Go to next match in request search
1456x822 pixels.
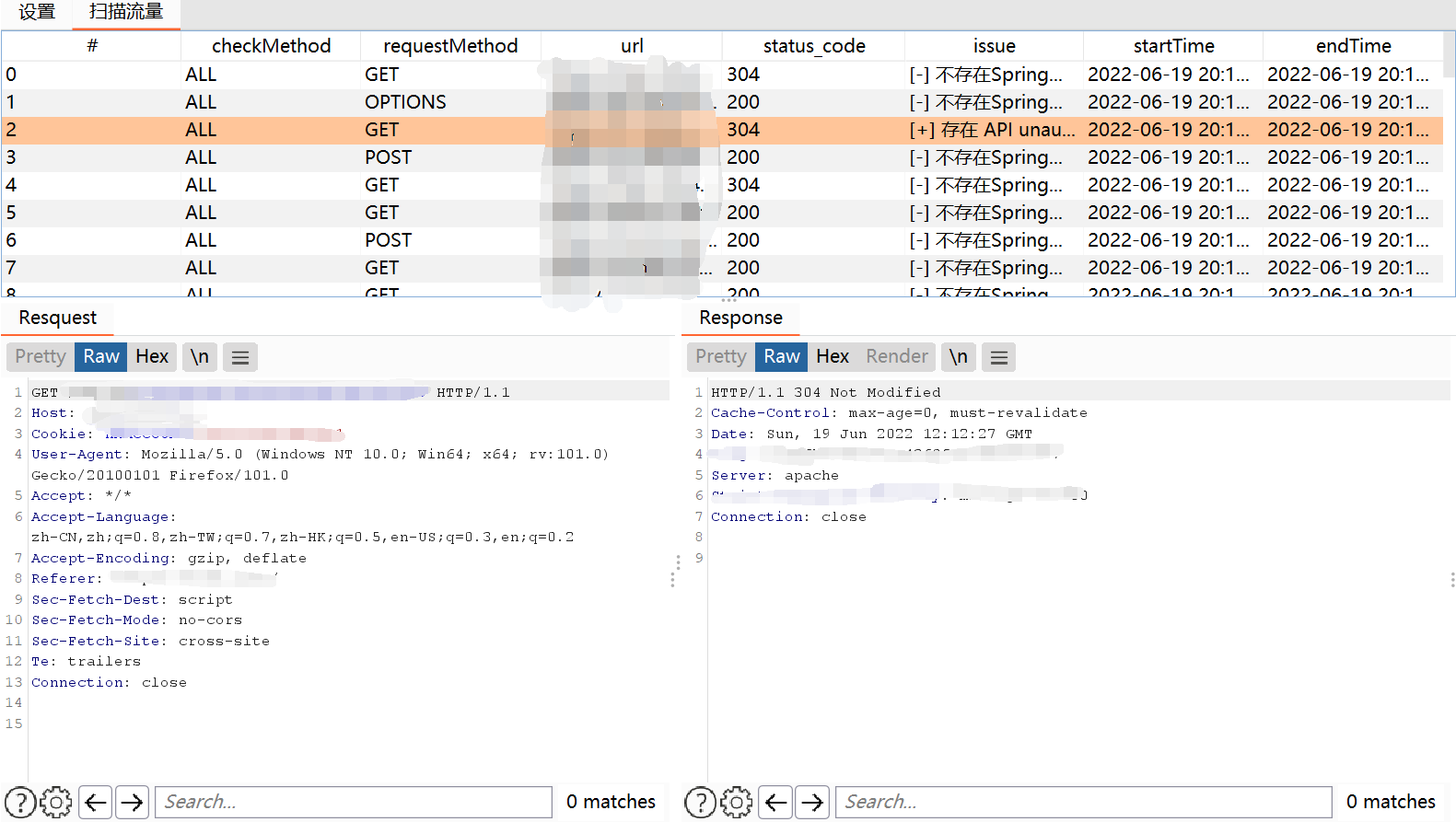click(133, 803)
